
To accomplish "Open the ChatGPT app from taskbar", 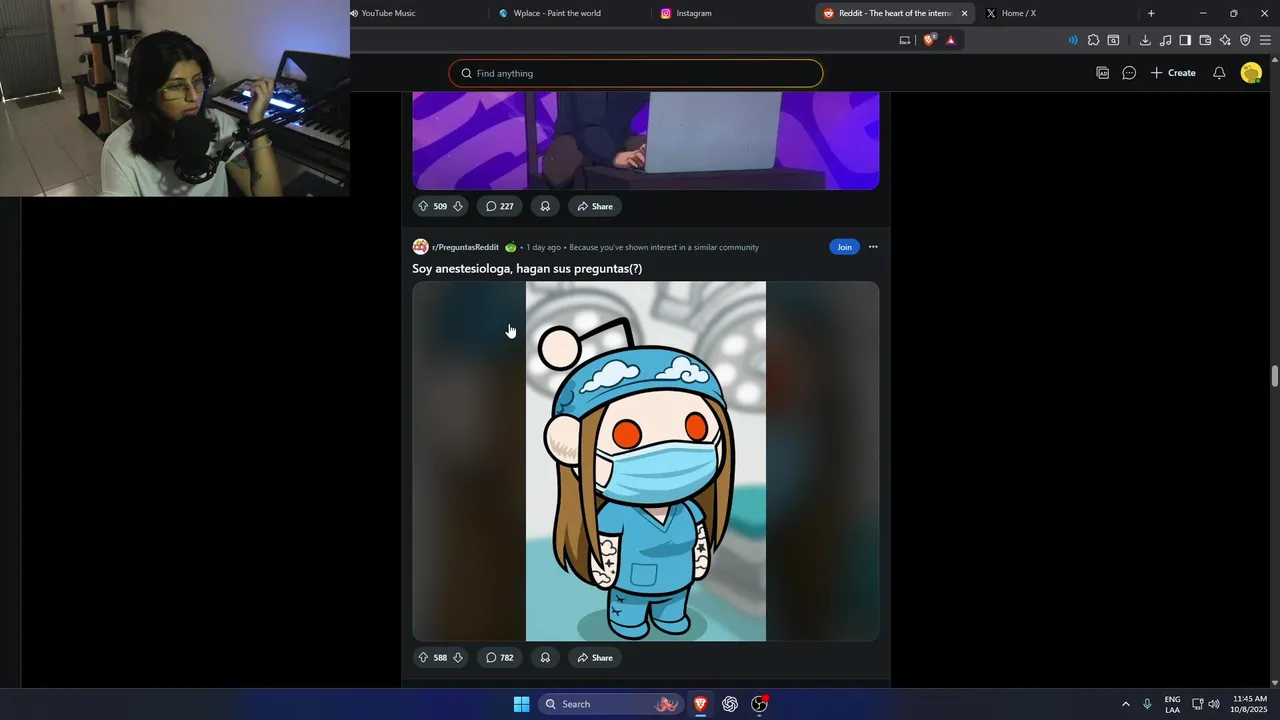I will click(x=730, y=704).
